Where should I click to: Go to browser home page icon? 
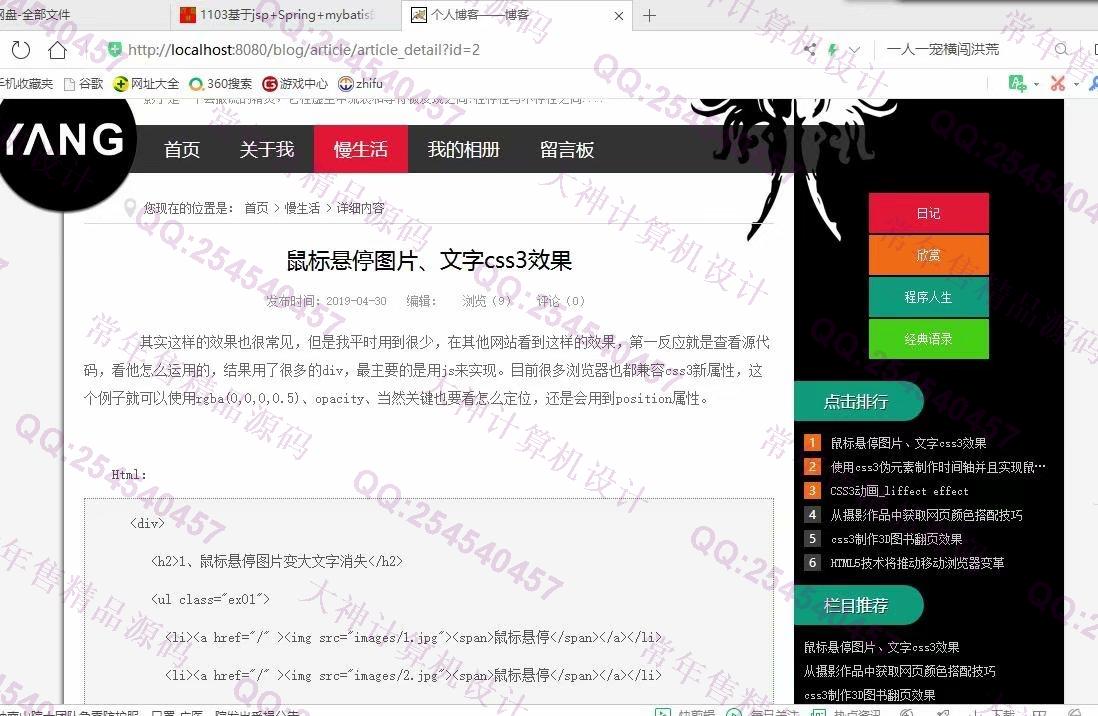[58, 50]
